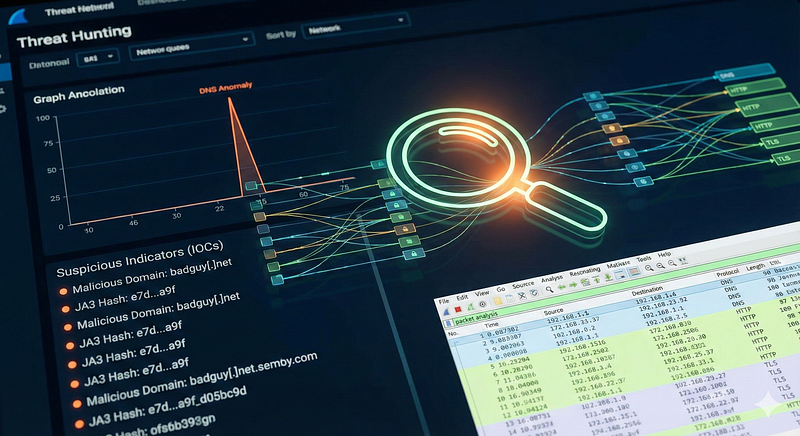
Task: Restart capture with the green fin icon
Action: tap(471, 306)
